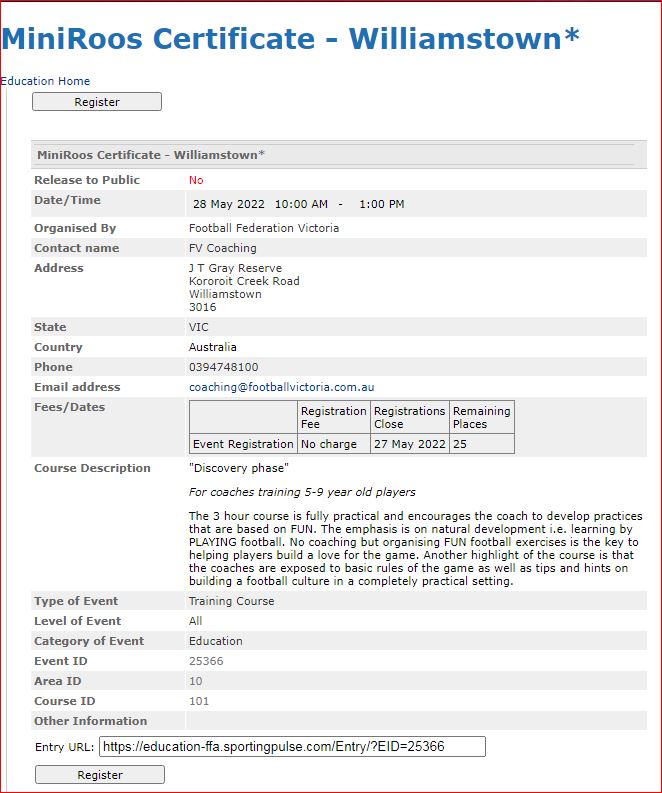Select Category of Event value 'Education'
The width and height of the screenshot is (662, 793).
(215, 641)
